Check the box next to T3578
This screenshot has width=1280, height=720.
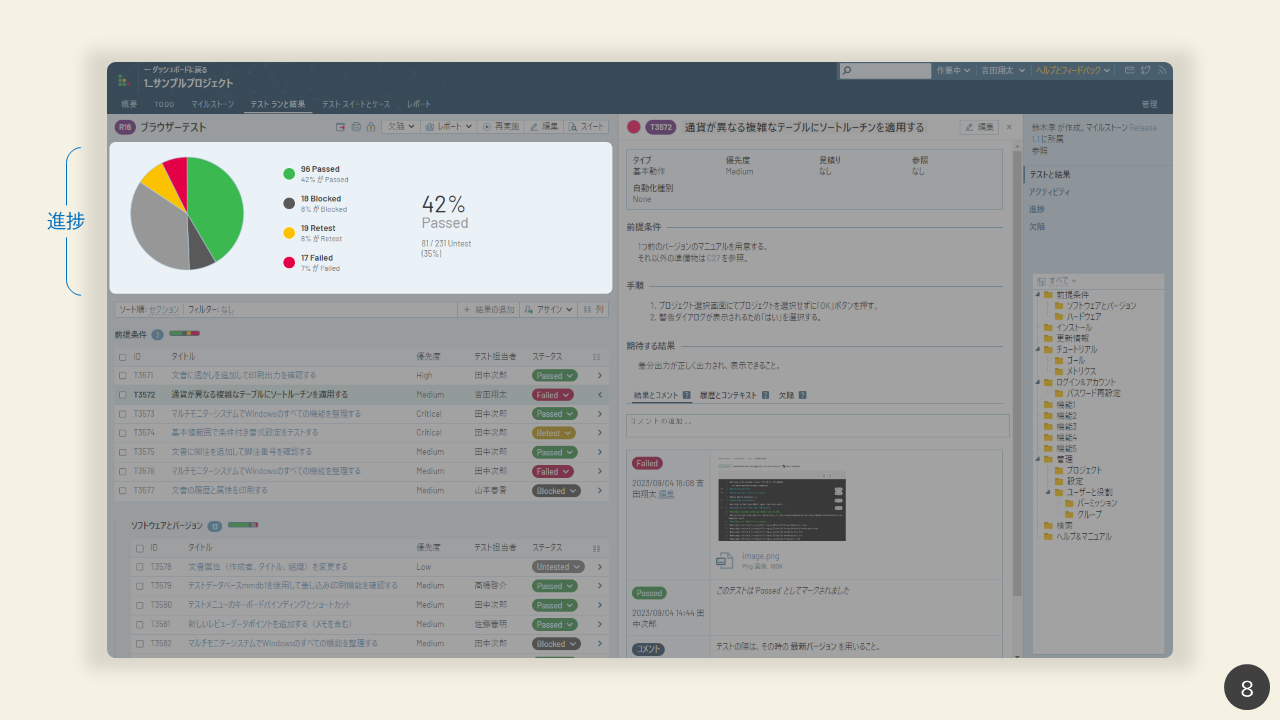(x=139, y=567)
